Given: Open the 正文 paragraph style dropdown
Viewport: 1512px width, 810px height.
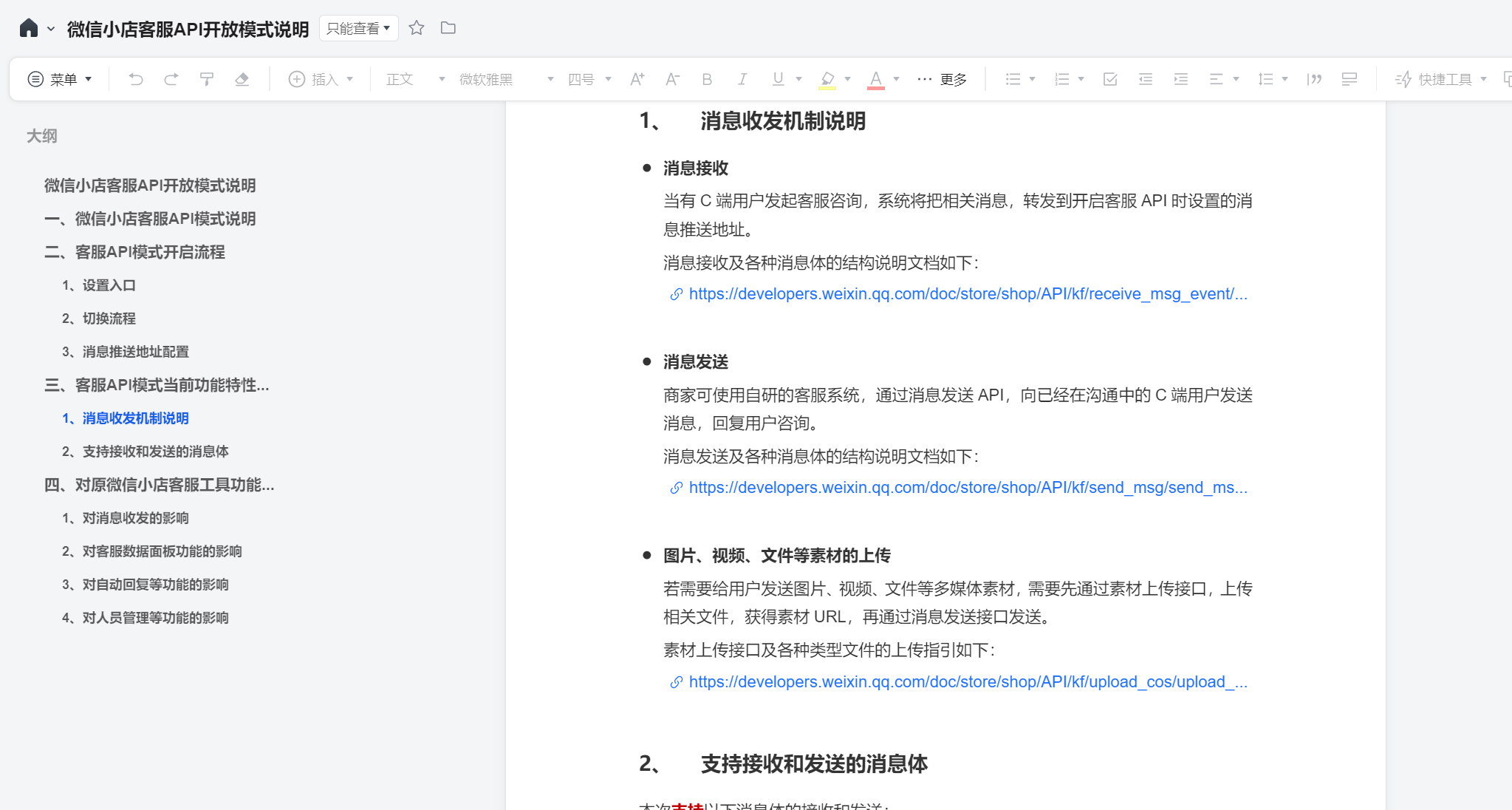Looking at the screenshot, I should click(x=416, y=79).
